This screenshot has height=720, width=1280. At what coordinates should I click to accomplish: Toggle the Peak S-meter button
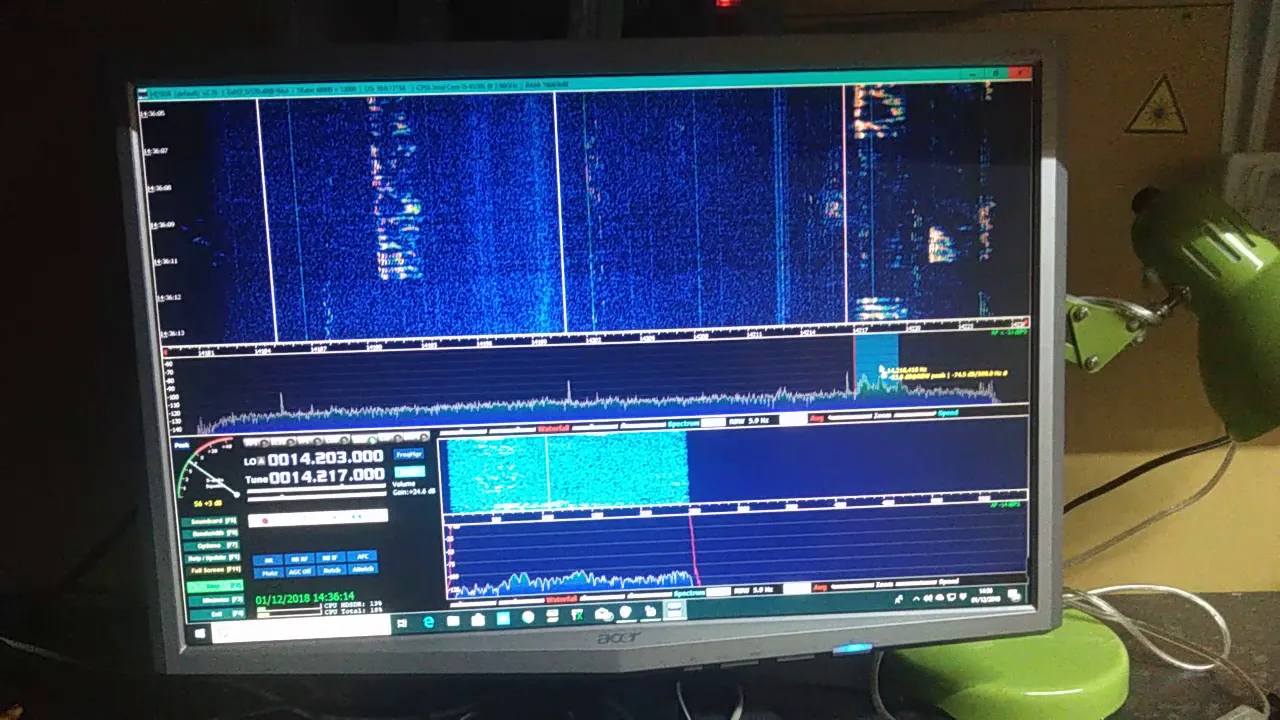pyautogui.click(x=182, y=445)
